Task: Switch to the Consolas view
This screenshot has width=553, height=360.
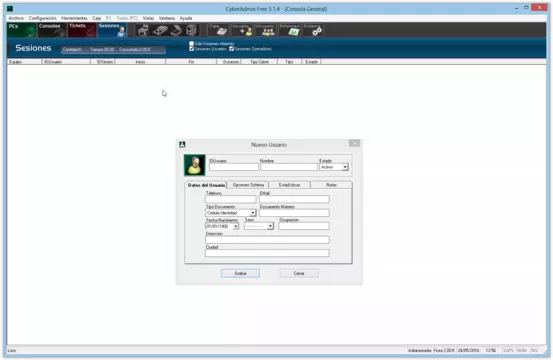Action: 52,30
